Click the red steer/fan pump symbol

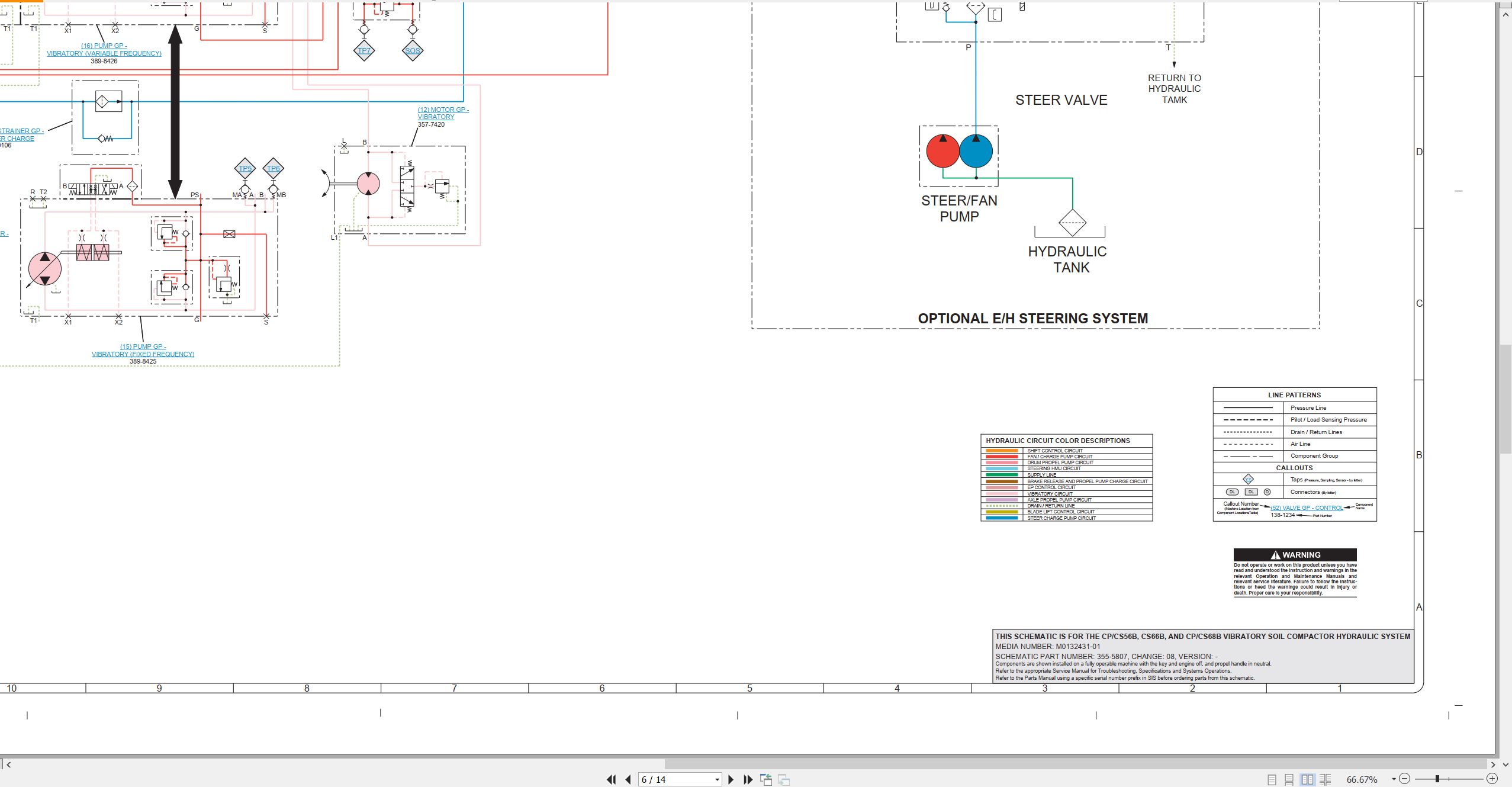pos(942,151)
